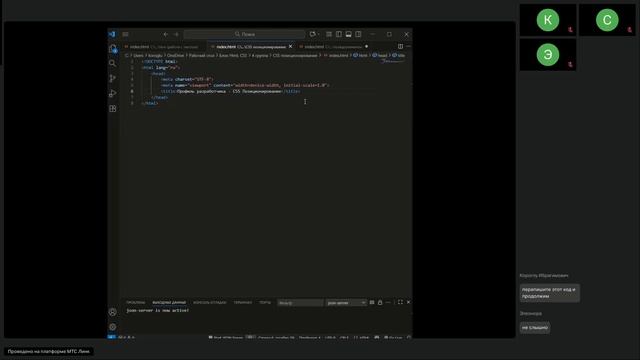Click the title line in the code editor

pos(230,91)
